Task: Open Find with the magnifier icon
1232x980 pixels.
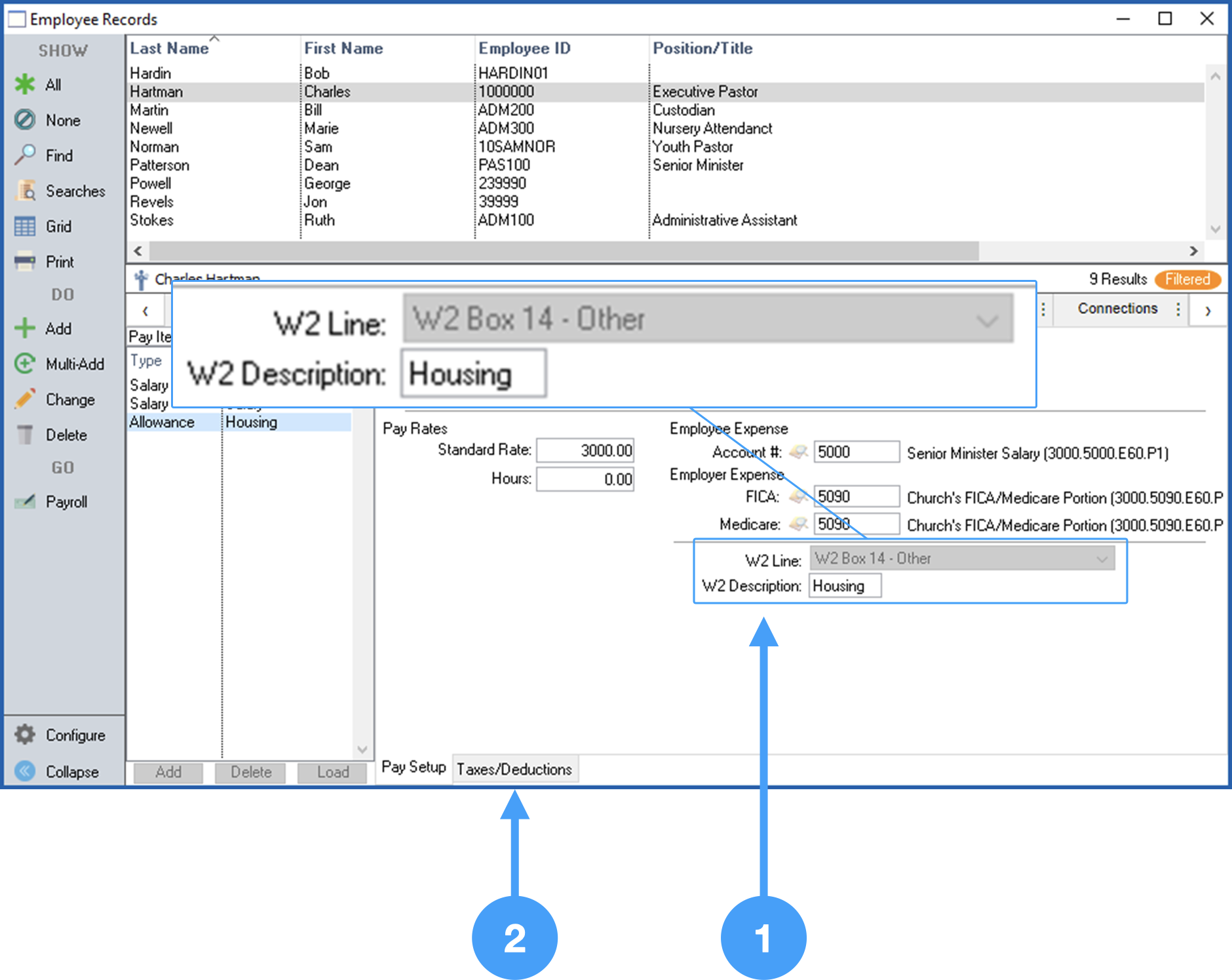Action: [25, 155]
